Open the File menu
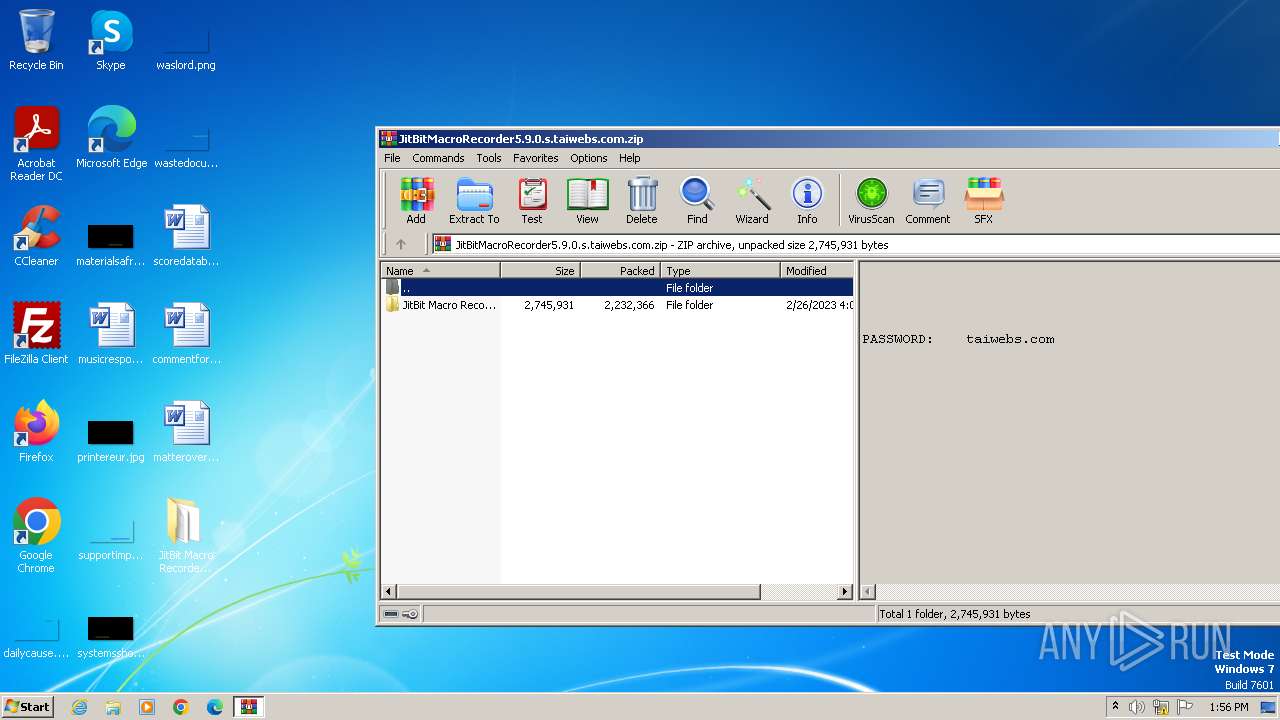The width and height of the screenshot is (1280, 720). click(x=392, y=158)
